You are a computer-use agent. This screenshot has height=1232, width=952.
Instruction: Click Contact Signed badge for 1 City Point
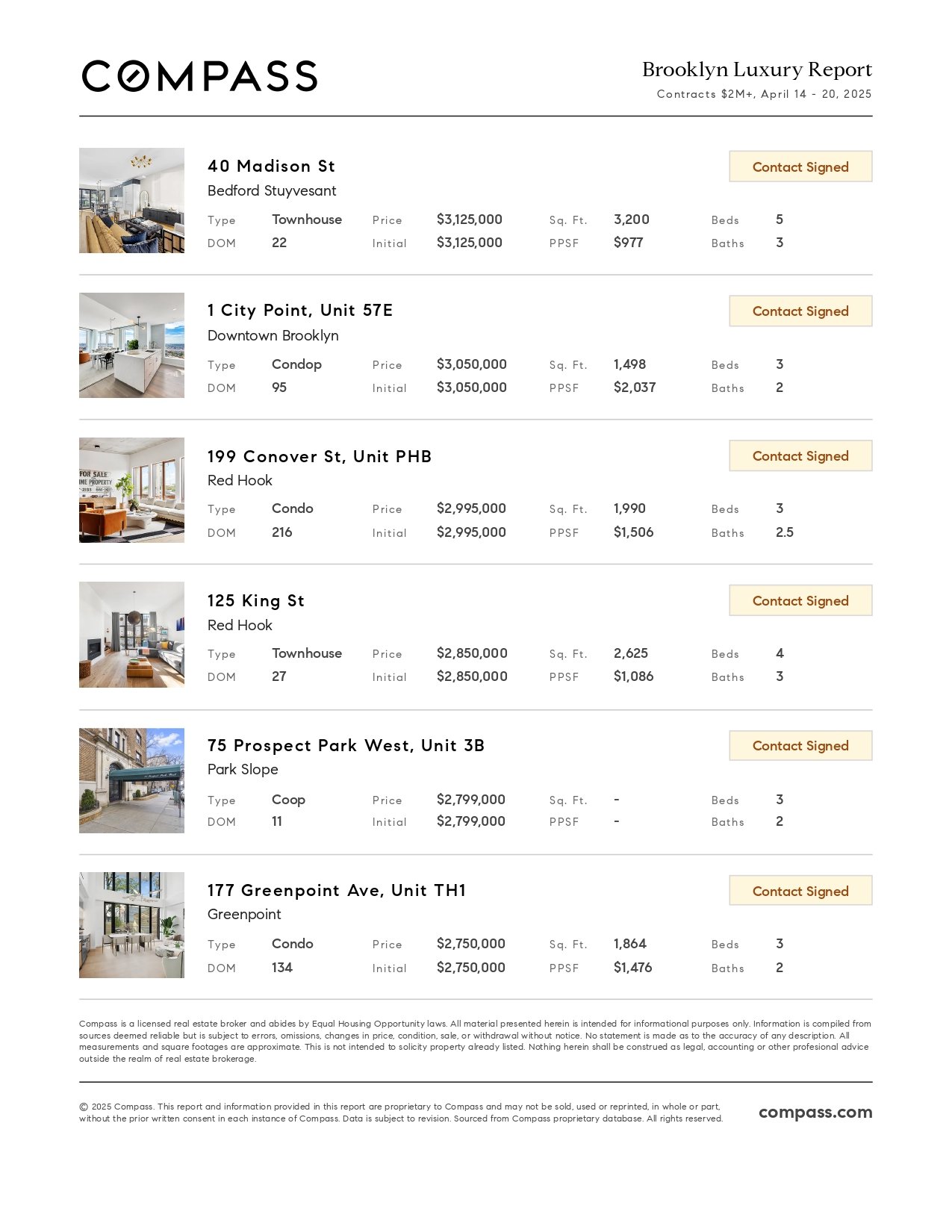(x=800, y=311)
